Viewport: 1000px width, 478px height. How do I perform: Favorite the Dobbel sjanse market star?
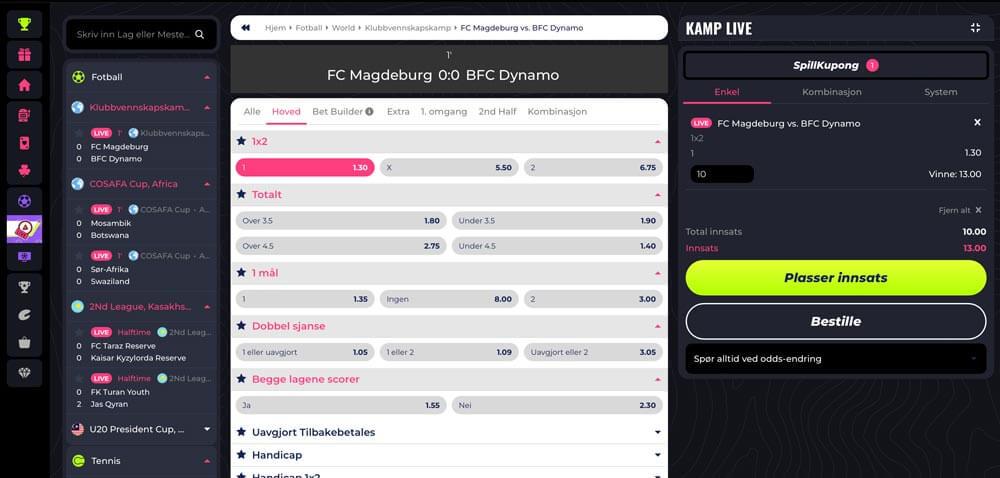click(241, 326)
